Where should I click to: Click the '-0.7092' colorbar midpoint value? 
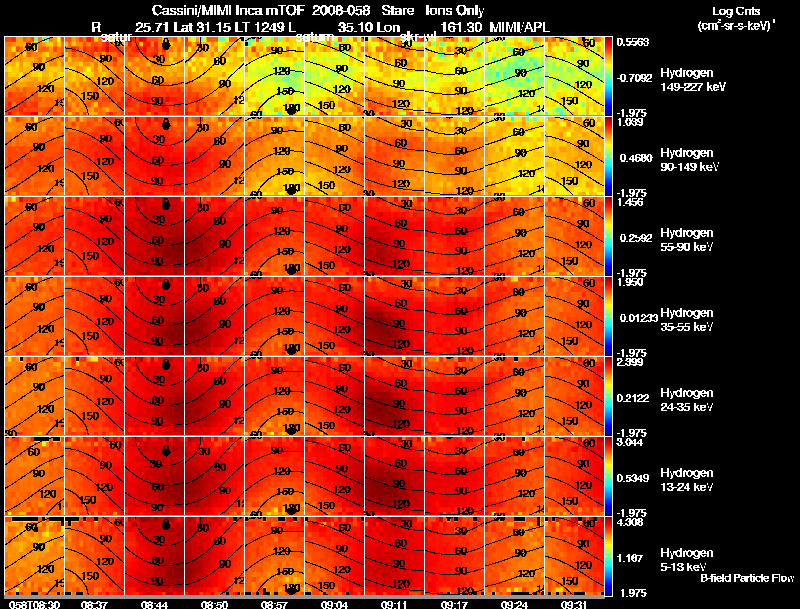(x=634, y=78)
